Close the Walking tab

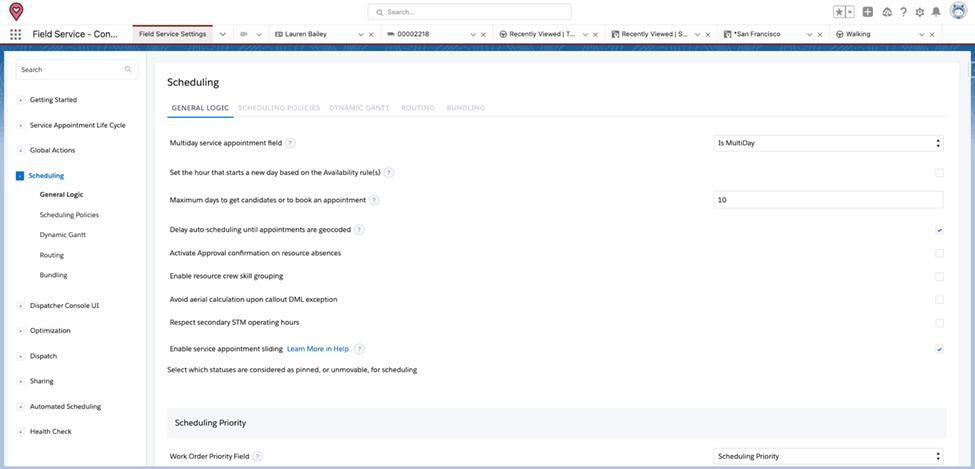(x=931, y=35)
